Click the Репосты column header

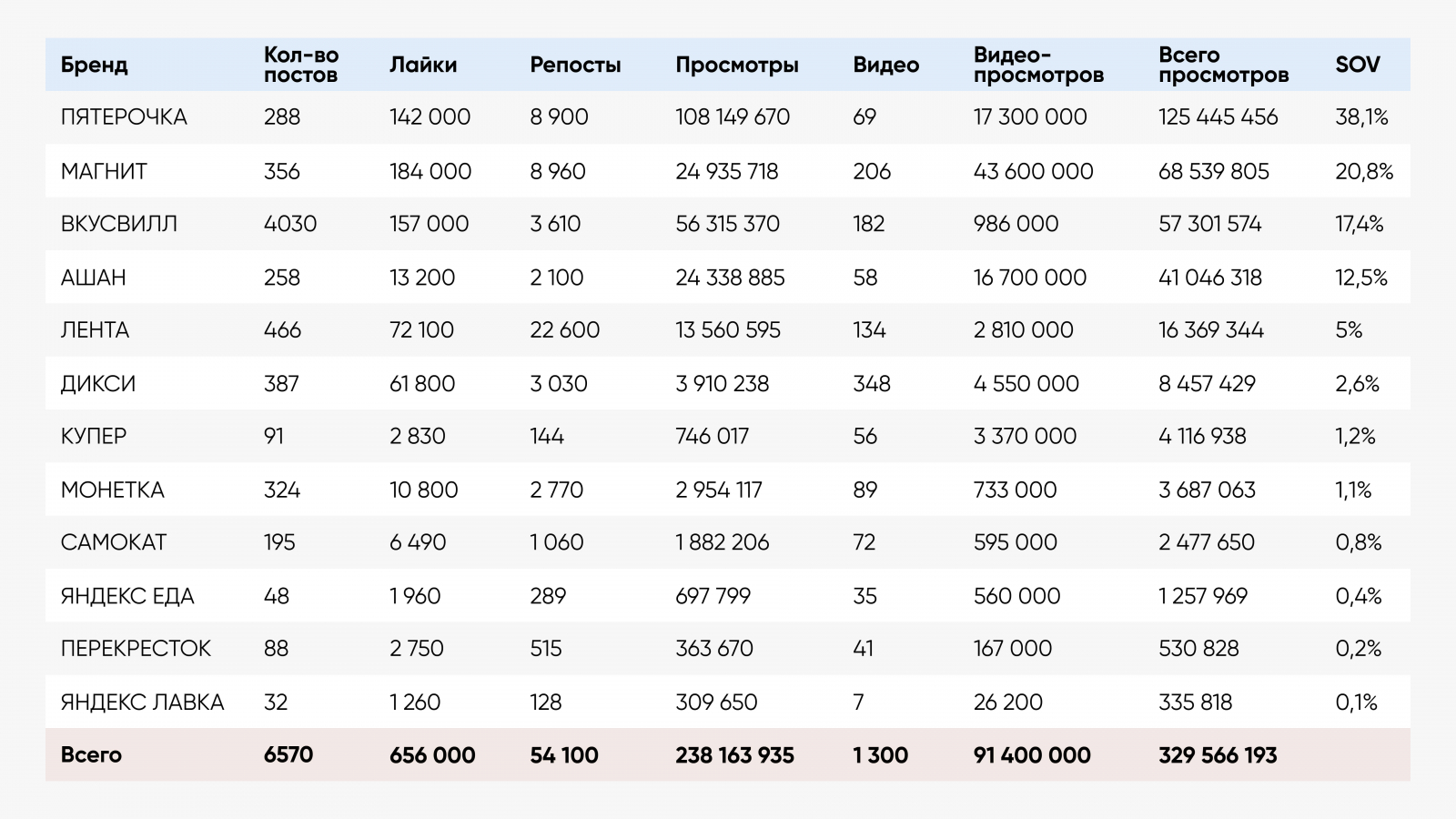(575, 66)
